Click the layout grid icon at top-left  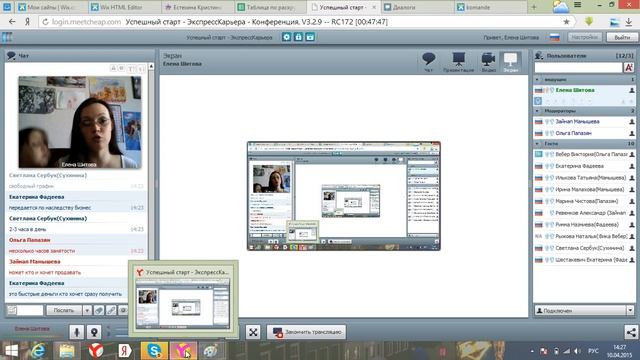7,37
